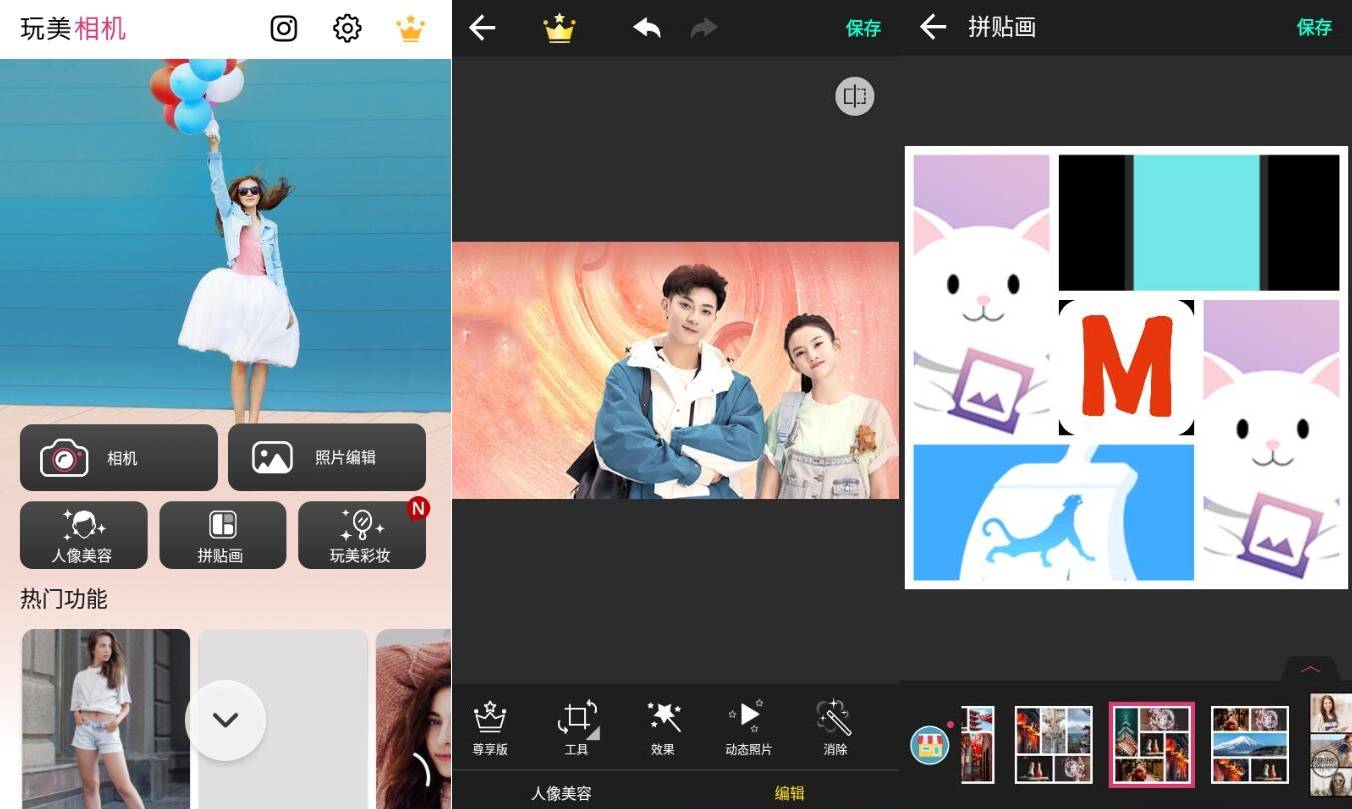Choose the collage template with Mount Fuji

pos(1250,745)
